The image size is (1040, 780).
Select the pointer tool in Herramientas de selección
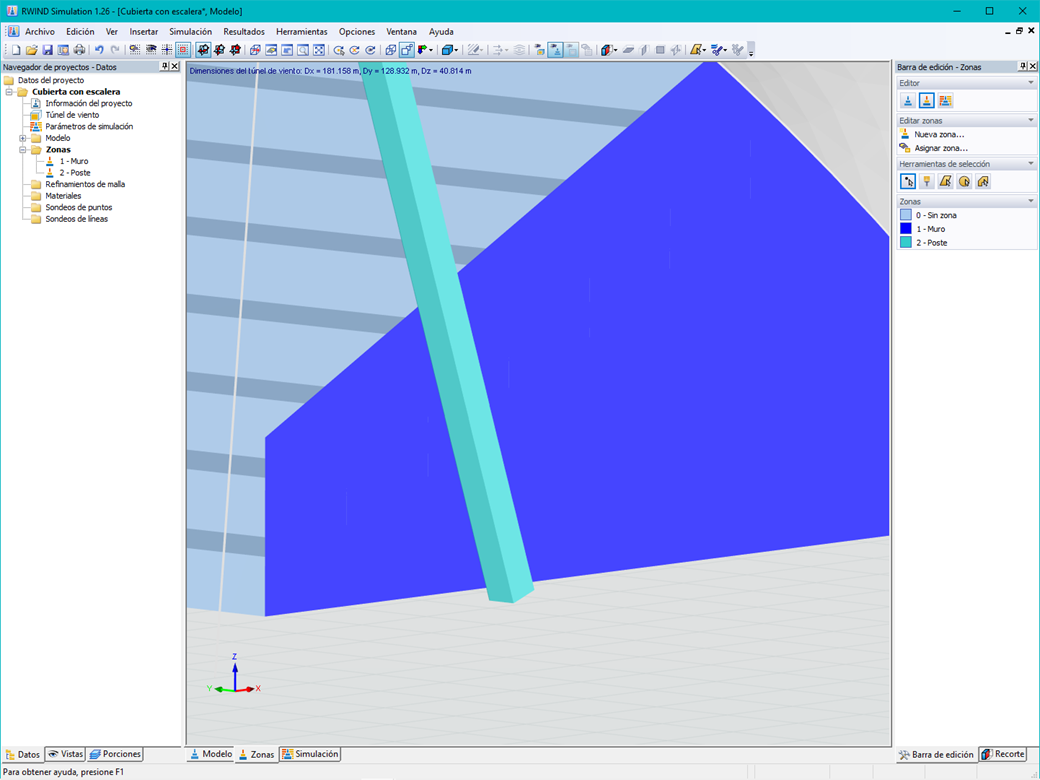coord(909,181)
